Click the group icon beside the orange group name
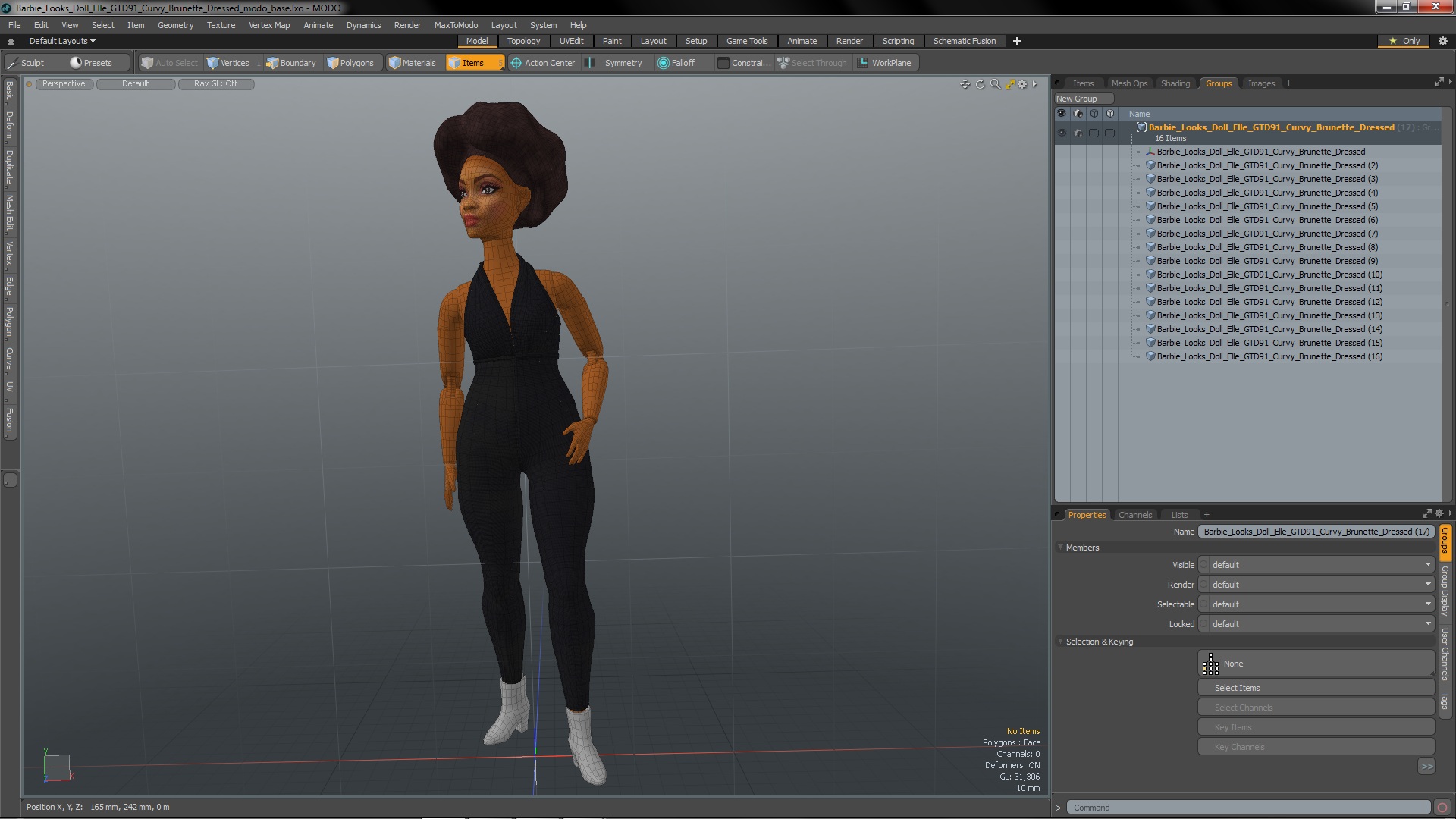Image resolution: width=1456 pixels, height=819 pixels. tap(1141, 127)
